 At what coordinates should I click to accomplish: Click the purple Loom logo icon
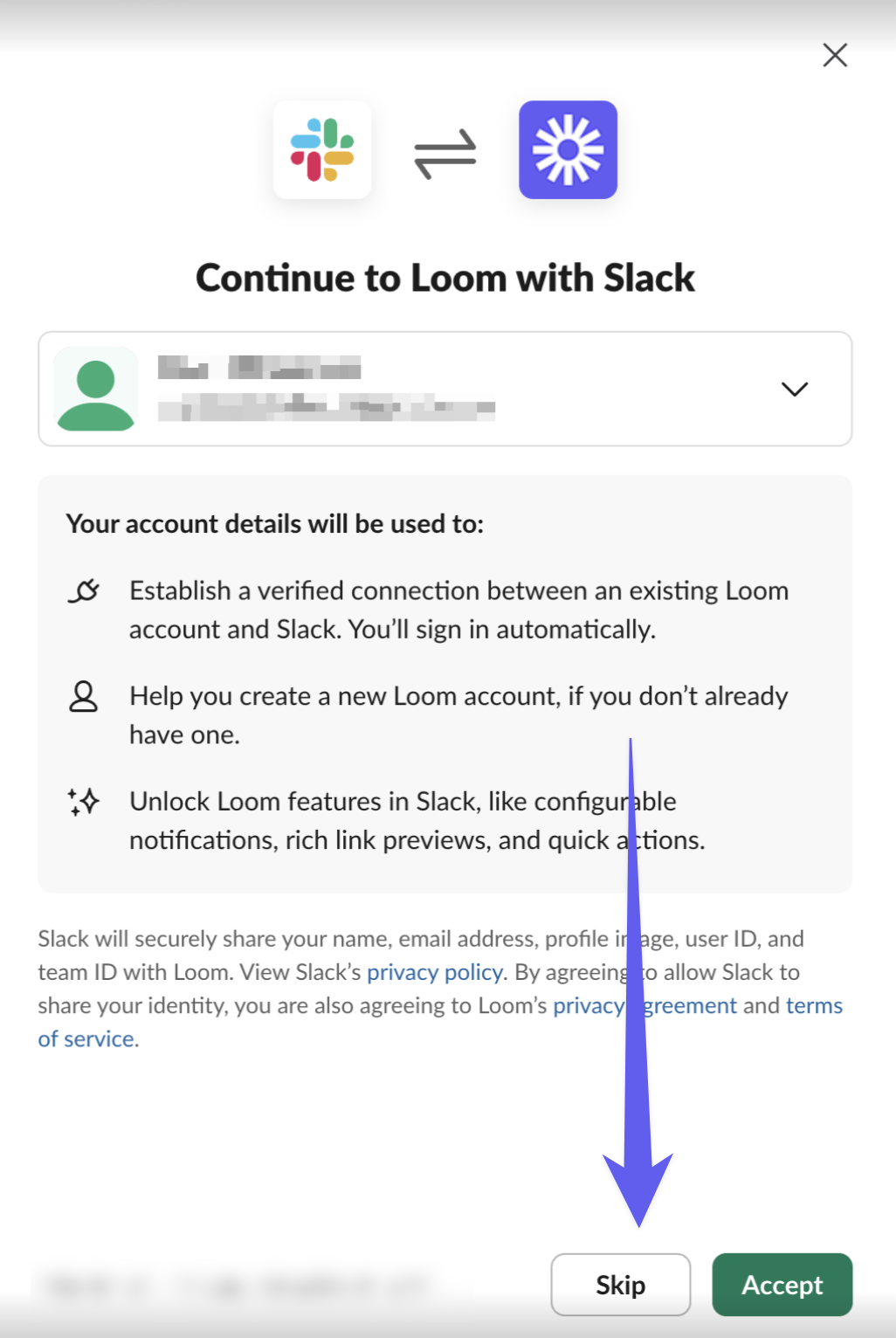(568, 150)
